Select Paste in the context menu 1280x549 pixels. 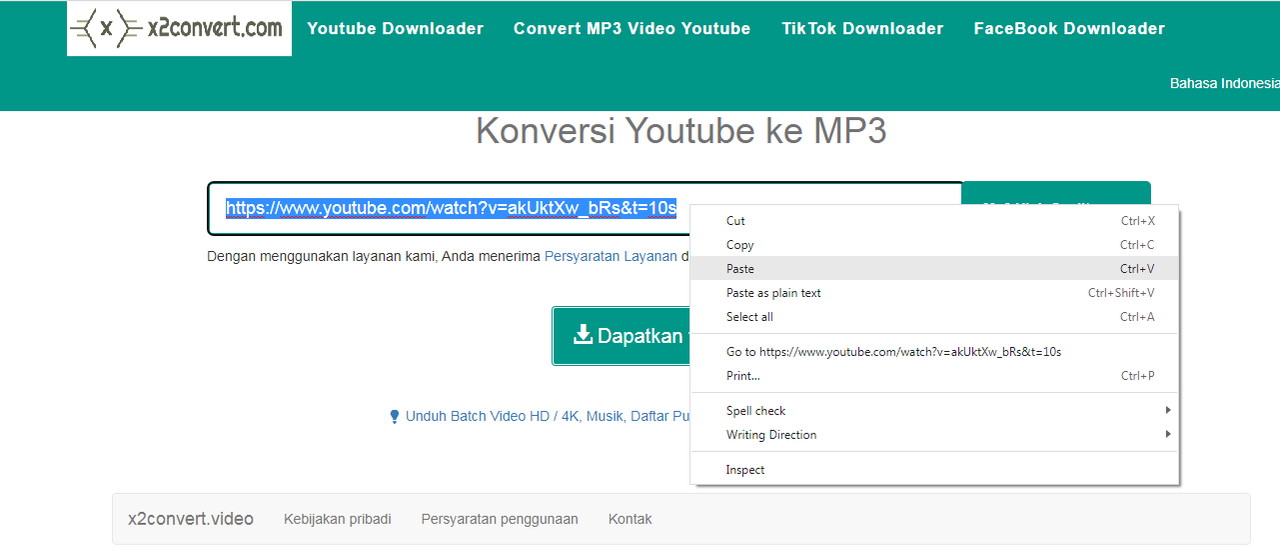click(935, 269)
